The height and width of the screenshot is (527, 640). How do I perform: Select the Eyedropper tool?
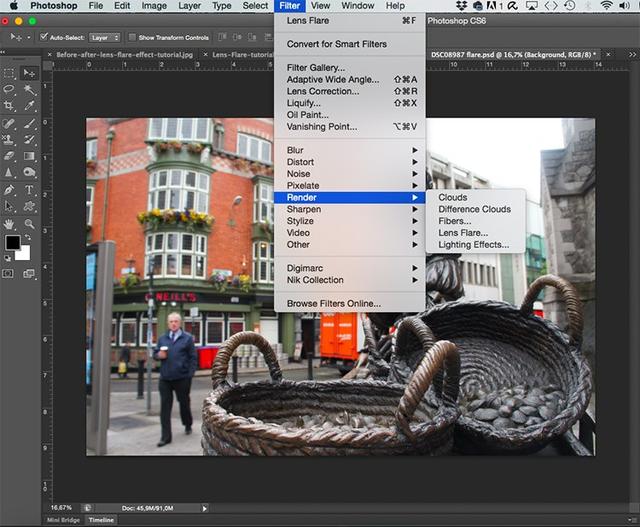coord(29,106)
